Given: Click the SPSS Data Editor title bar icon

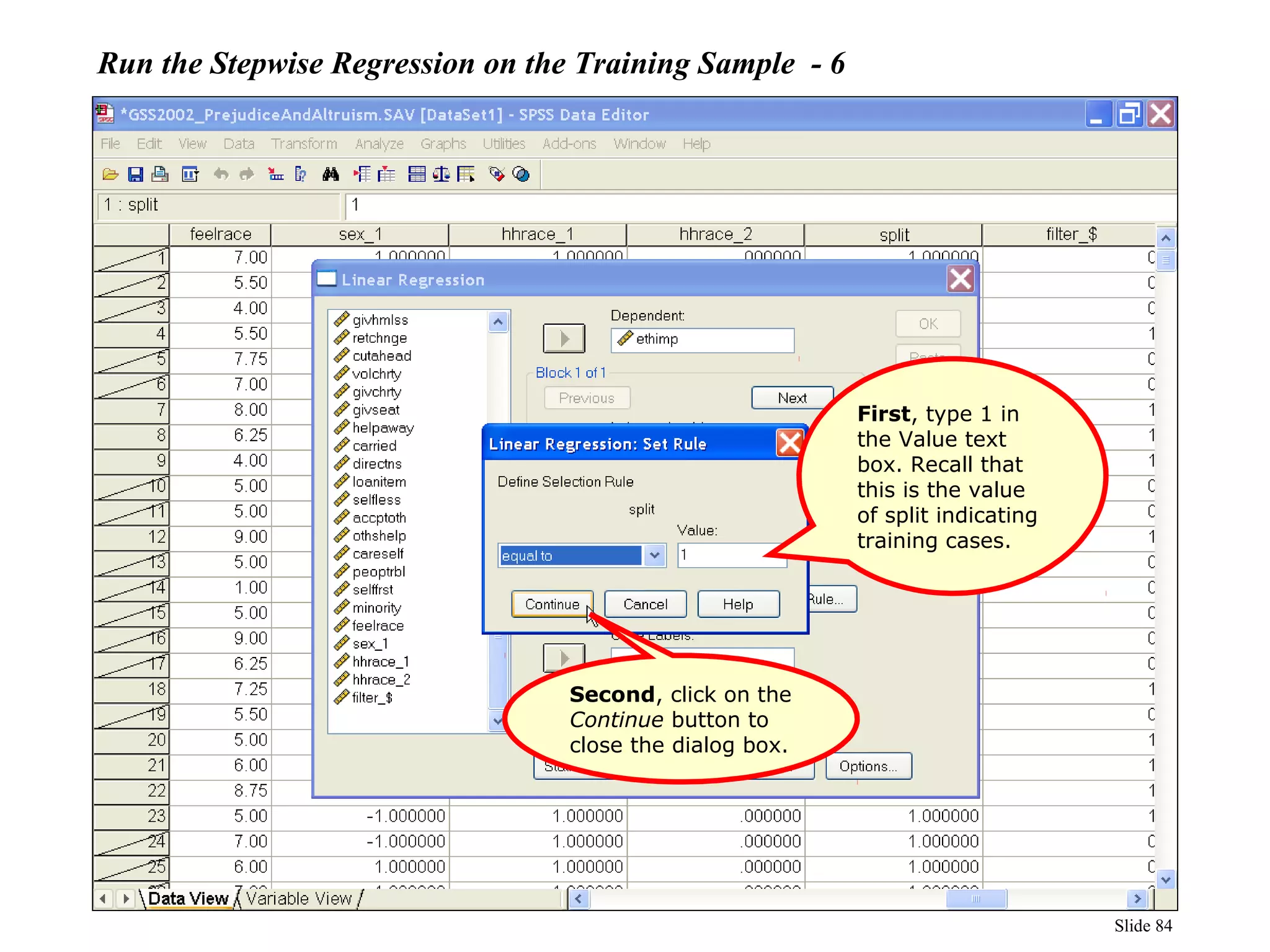Looking at the screenshot, I should pos(105,114).
